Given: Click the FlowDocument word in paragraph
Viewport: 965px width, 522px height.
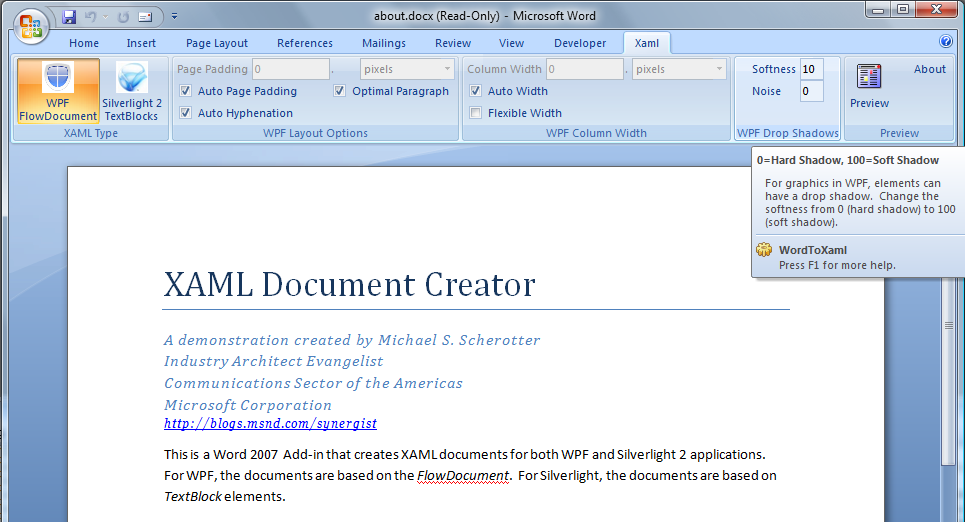Looking at the screenshot, I should tap(463, 475).
